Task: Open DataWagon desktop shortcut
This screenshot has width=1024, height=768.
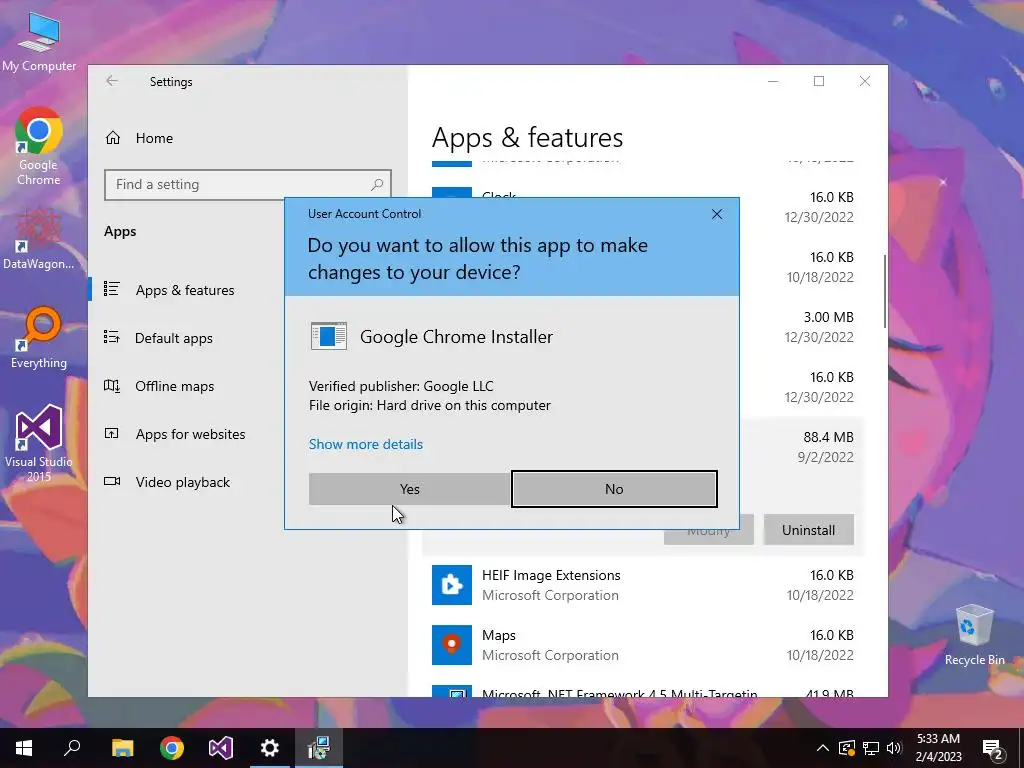Action: point(39,238)
